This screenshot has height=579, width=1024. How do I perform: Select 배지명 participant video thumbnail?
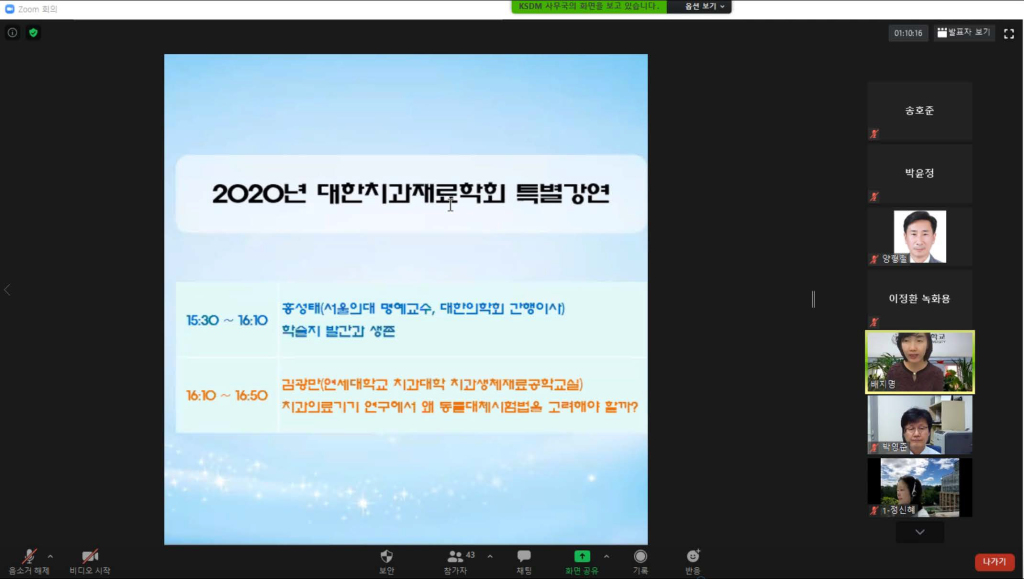919,362
